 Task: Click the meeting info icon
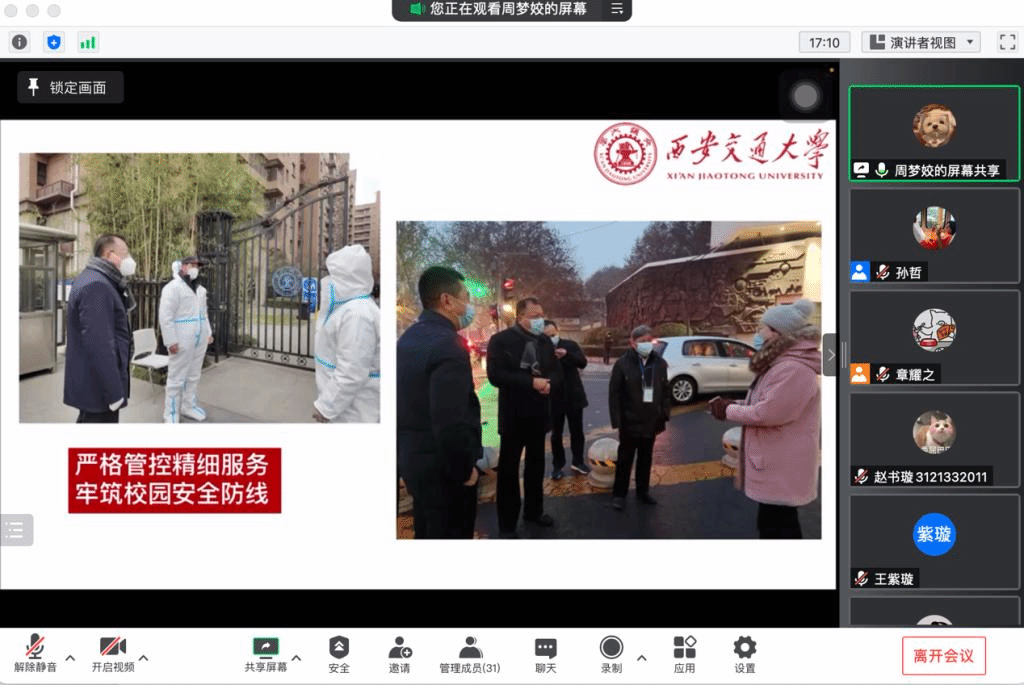pyautogui.click(x=20, y=42)
